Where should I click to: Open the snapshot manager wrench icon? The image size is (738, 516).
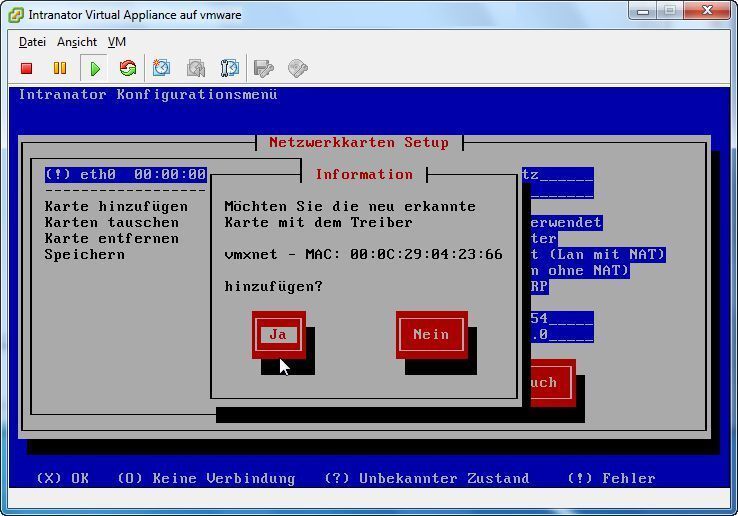pos(230,69)
